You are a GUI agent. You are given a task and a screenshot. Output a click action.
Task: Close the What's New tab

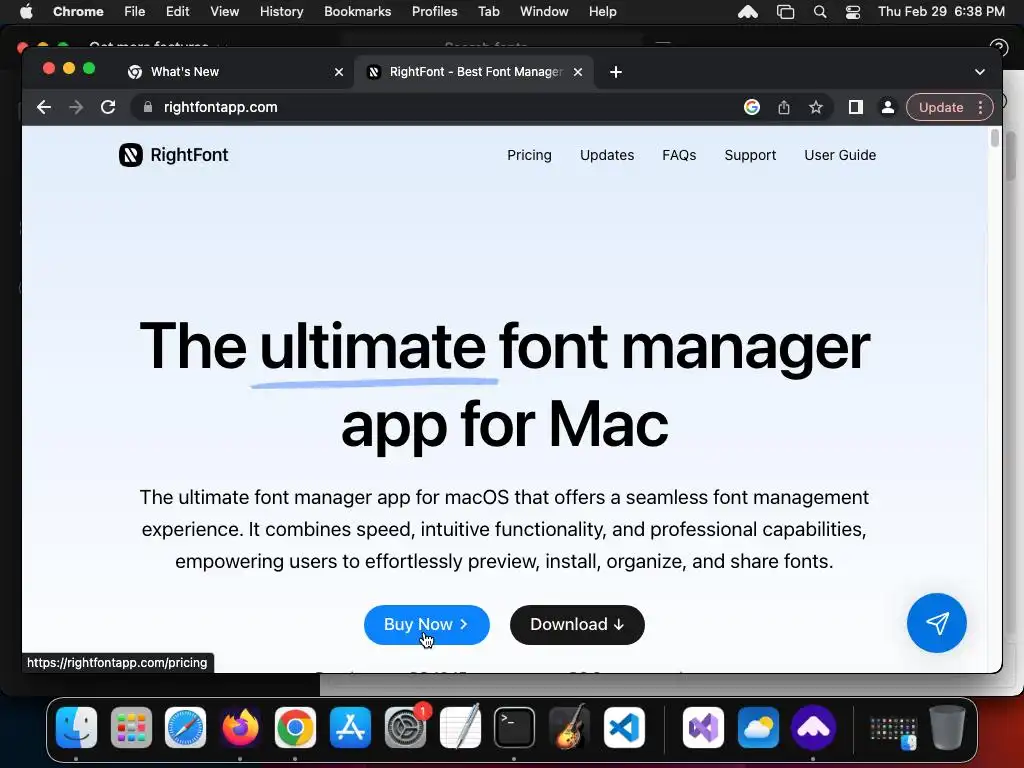(339, 72)
